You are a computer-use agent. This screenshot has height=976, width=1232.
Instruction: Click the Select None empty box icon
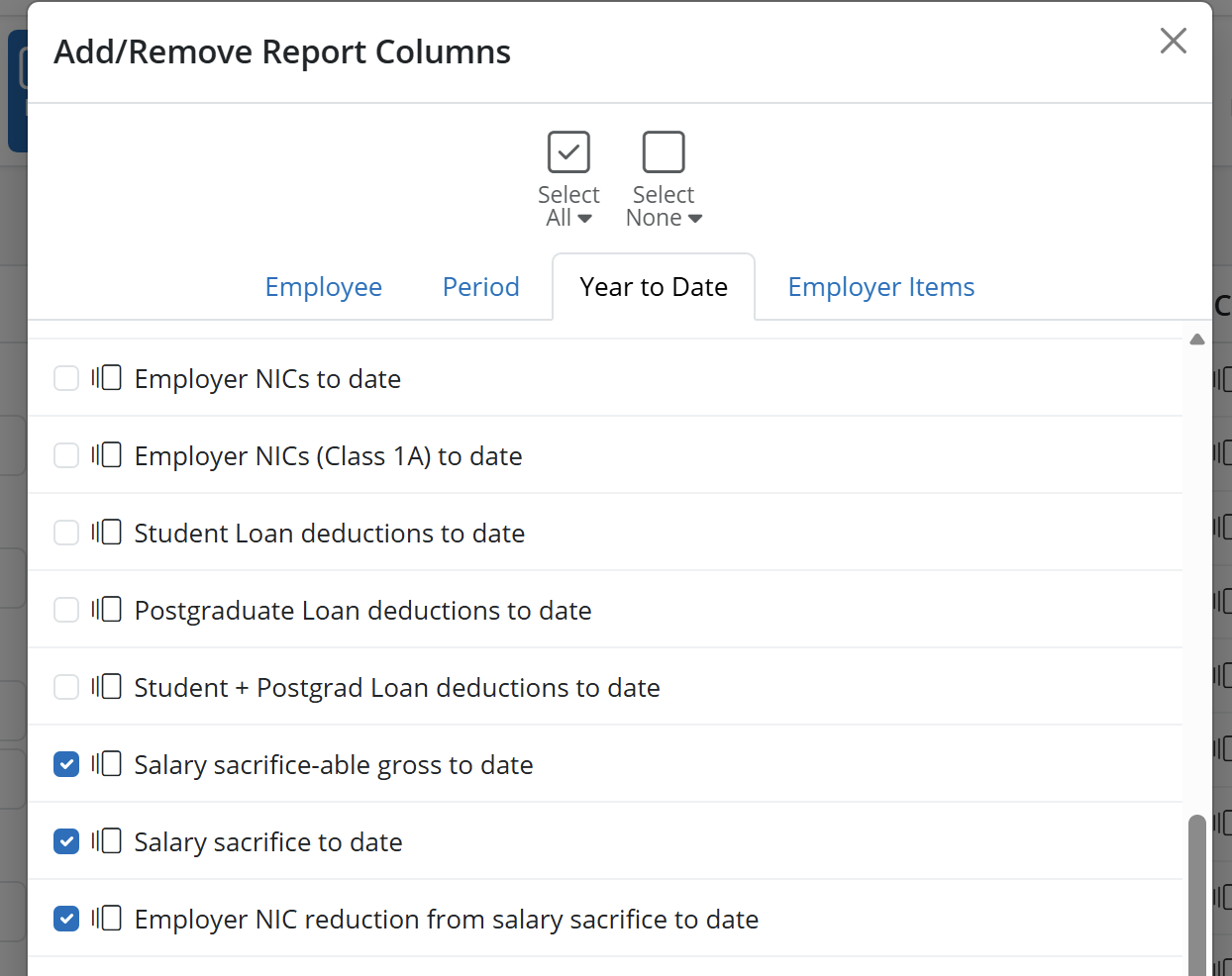click(x=664, y=152)
